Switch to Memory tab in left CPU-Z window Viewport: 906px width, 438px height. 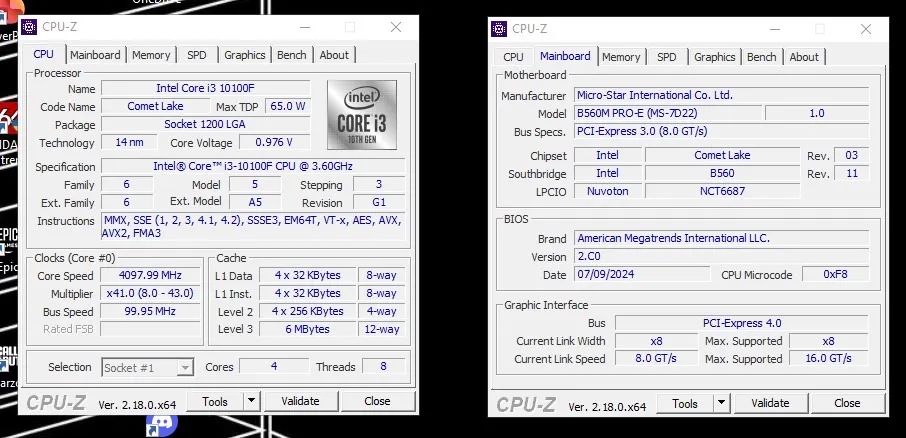[x=151, y=55]
